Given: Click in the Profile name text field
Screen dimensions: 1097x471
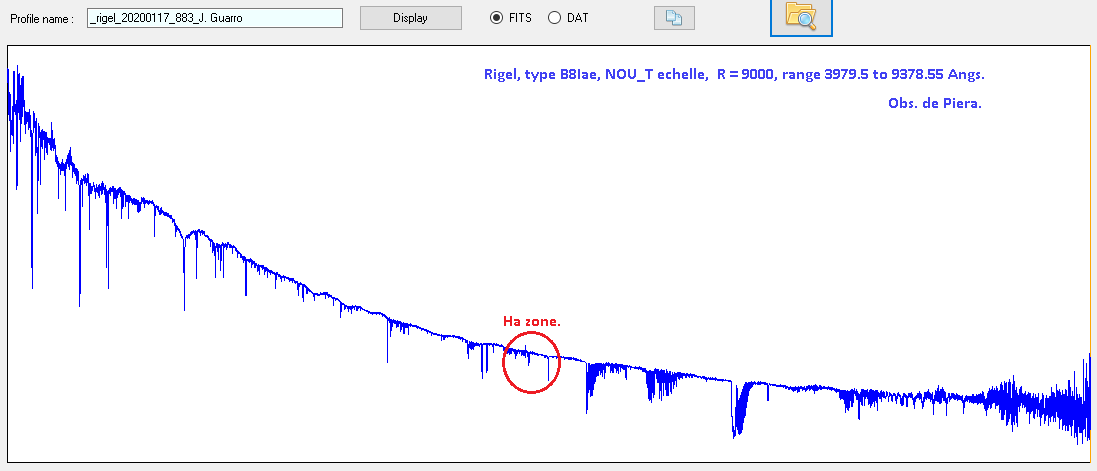Looking at the screenshot, I should click(215, 18).
